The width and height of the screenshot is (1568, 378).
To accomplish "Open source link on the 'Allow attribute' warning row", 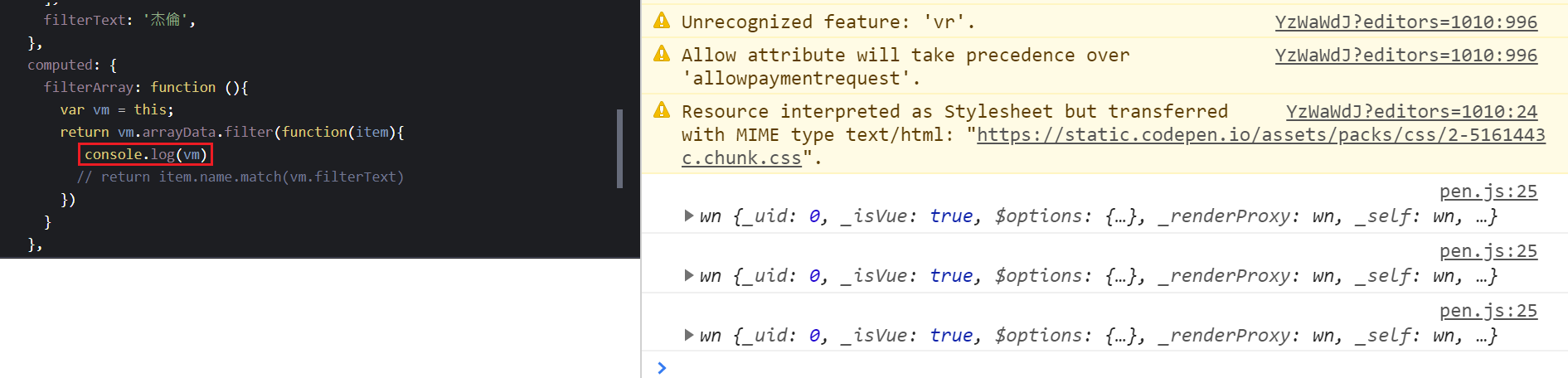I will tap(1405, 56).
